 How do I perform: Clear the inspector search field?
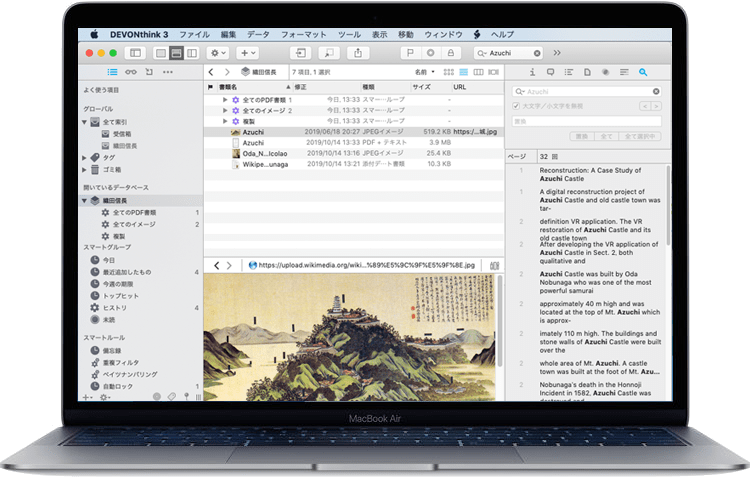point(656,91)
